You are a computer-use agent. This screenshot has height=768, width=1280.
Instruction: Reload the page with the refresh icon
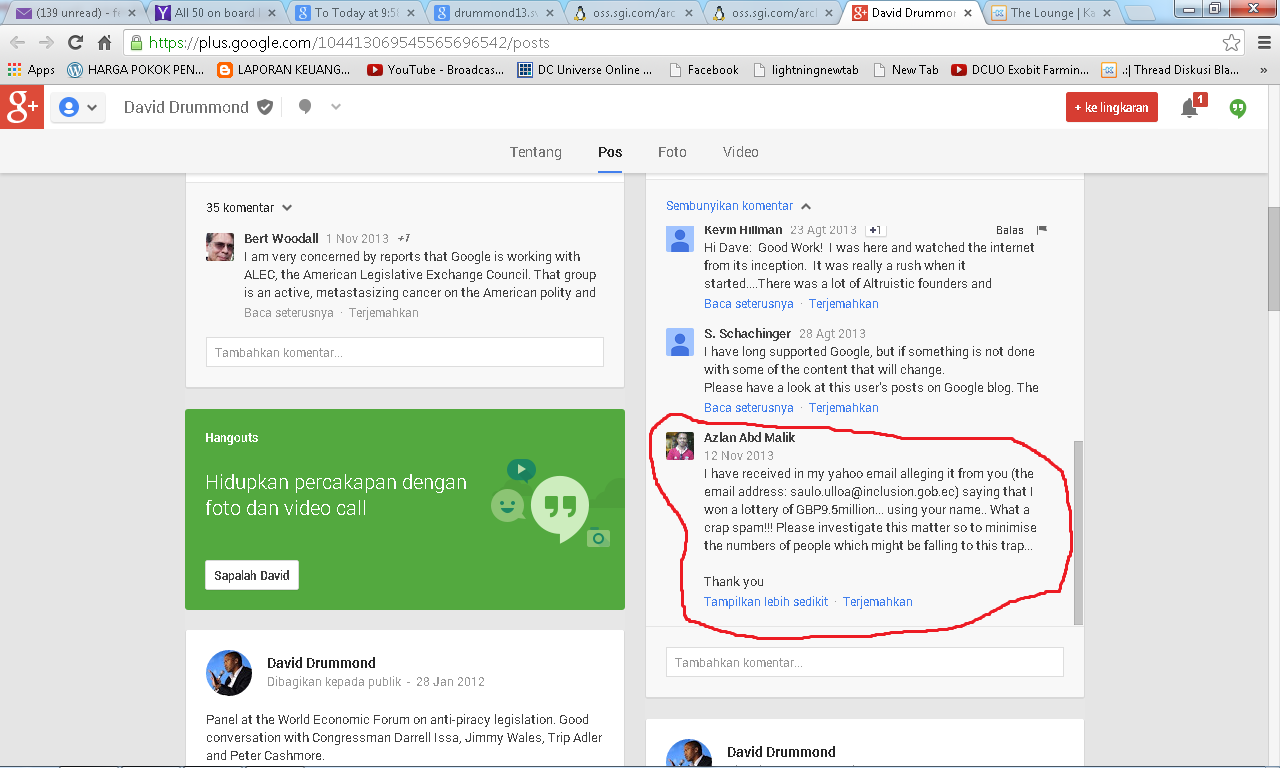(75, 43)
